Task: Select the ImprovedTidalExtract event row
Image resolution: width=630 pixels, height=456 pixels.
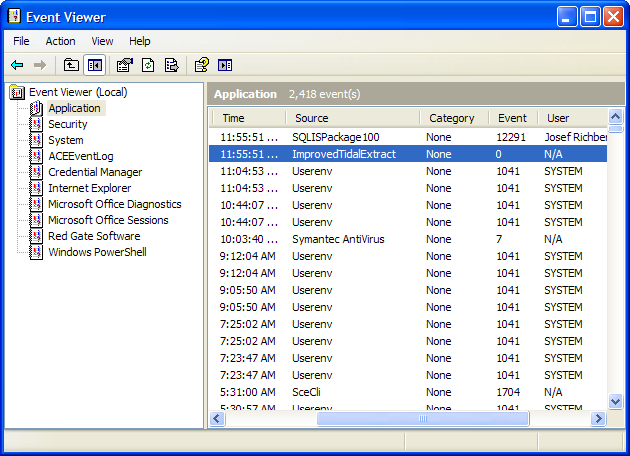Action: click(408, 154)
